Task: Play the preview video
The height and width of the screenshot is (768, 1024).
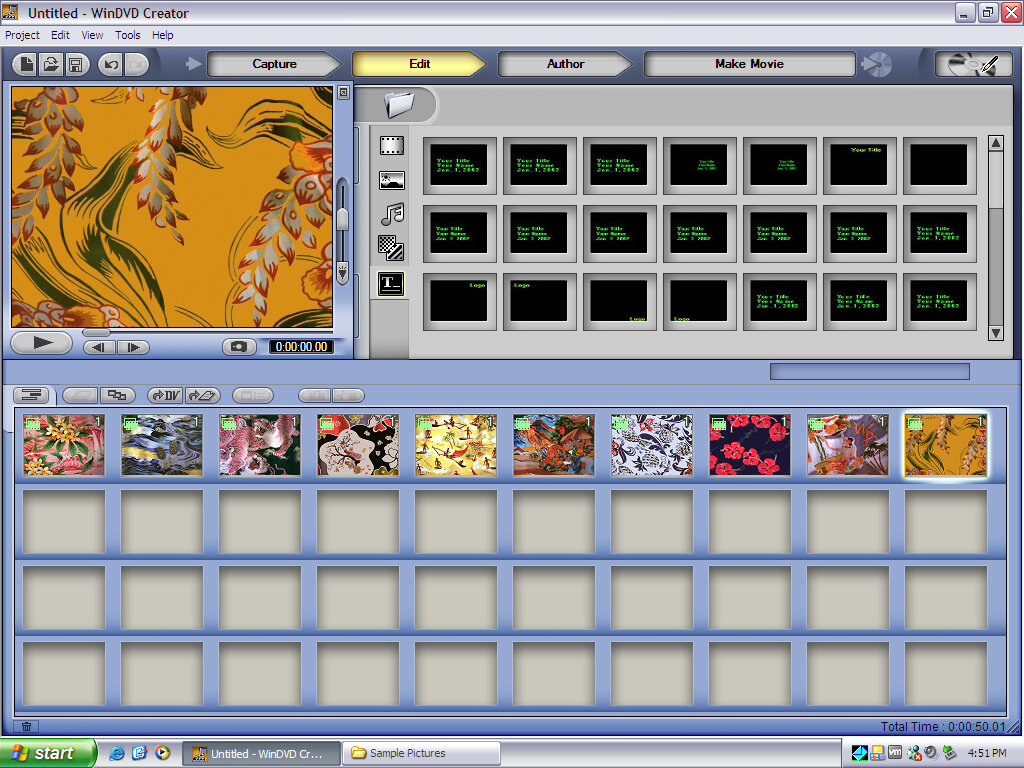Action: click(42, 343)
